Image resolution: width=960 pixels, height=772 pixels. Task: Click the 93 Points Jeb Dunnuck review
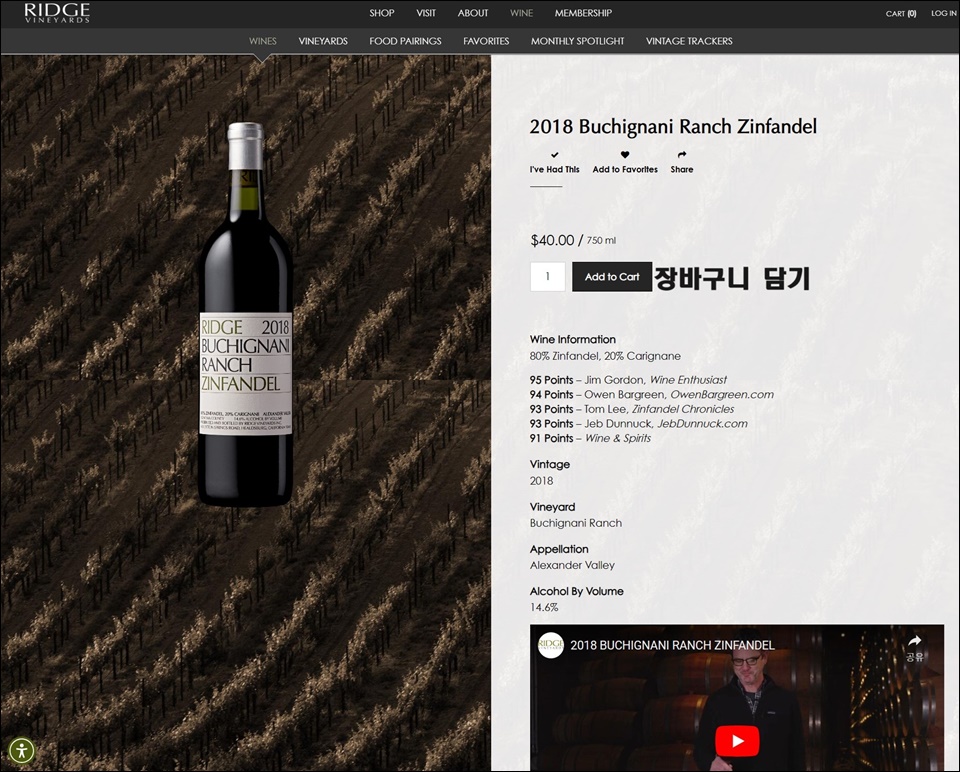pos(639,424)
